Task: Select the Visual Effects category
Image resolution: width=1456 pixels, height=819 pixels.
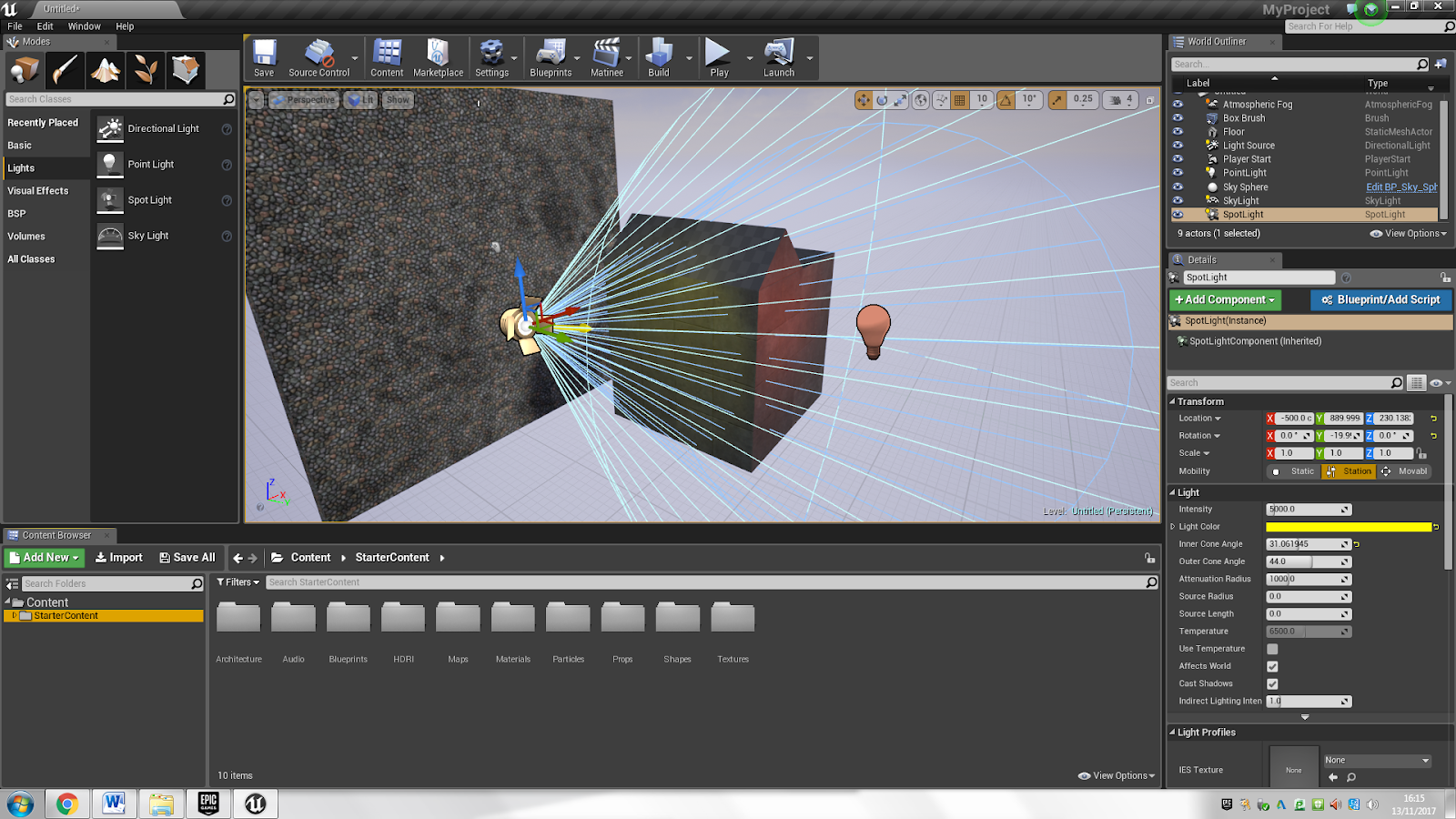Action: pos(38,191)
